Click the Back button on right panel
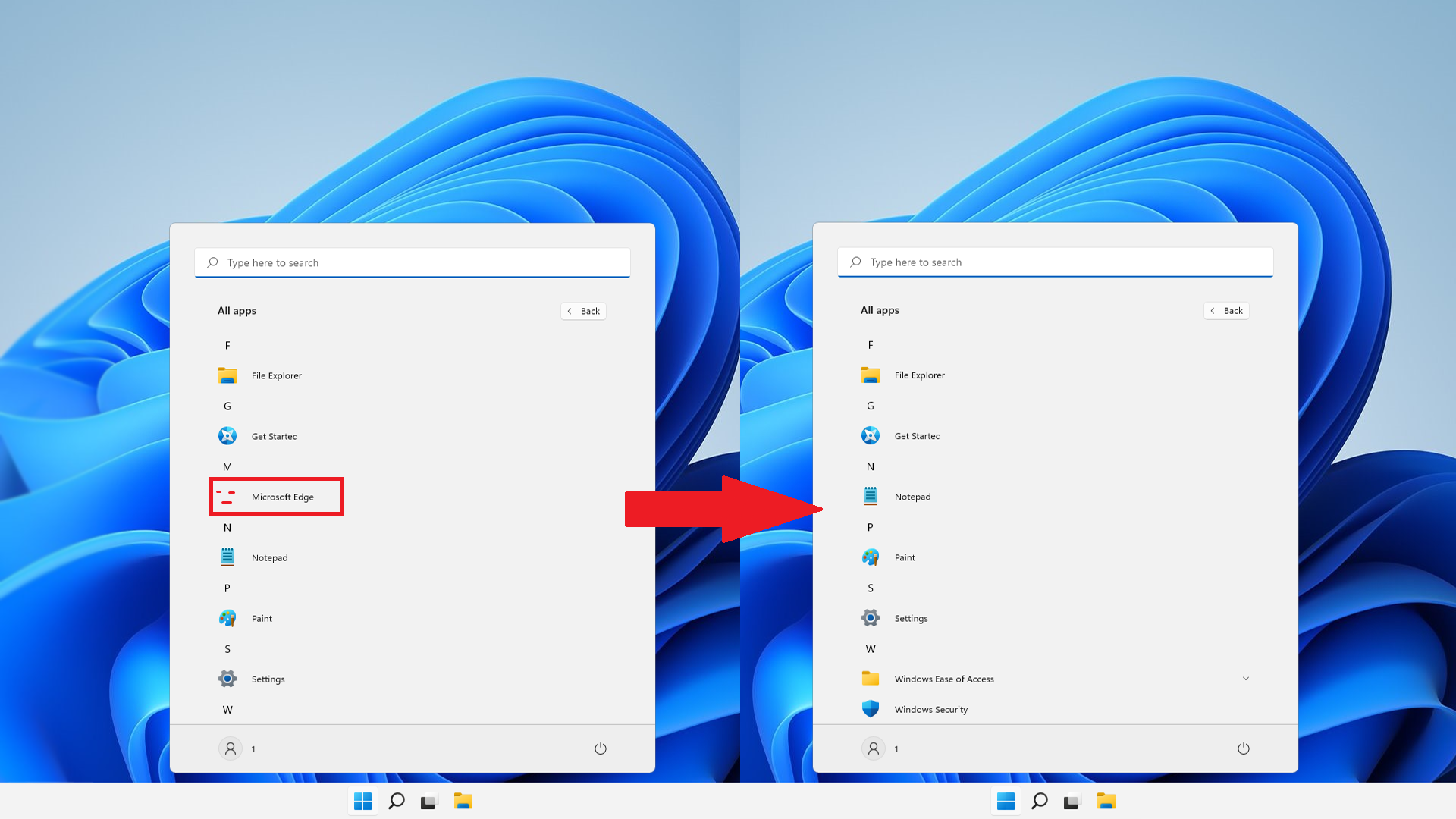This screenshot has width=1456, height=819. click(x=1226, y=310)
